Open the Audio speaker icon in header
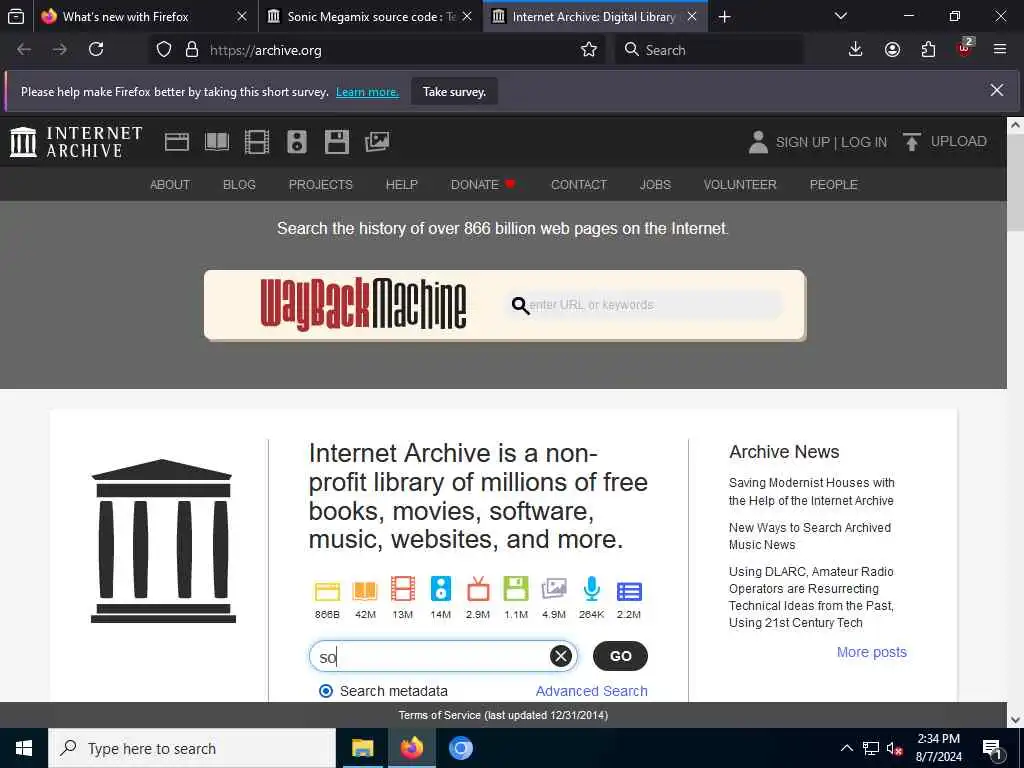This screenshot has width=1024, height=768. click(x=296, y=142)
